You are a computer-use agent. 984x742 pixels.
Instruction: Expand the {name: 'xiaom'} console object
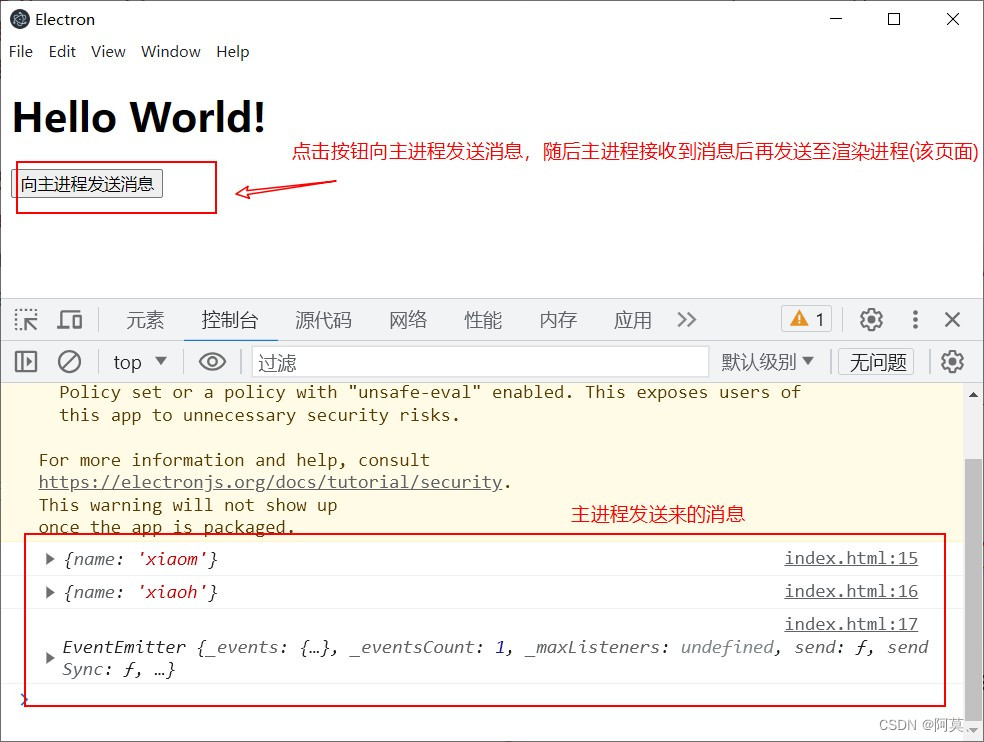[50, 559]
